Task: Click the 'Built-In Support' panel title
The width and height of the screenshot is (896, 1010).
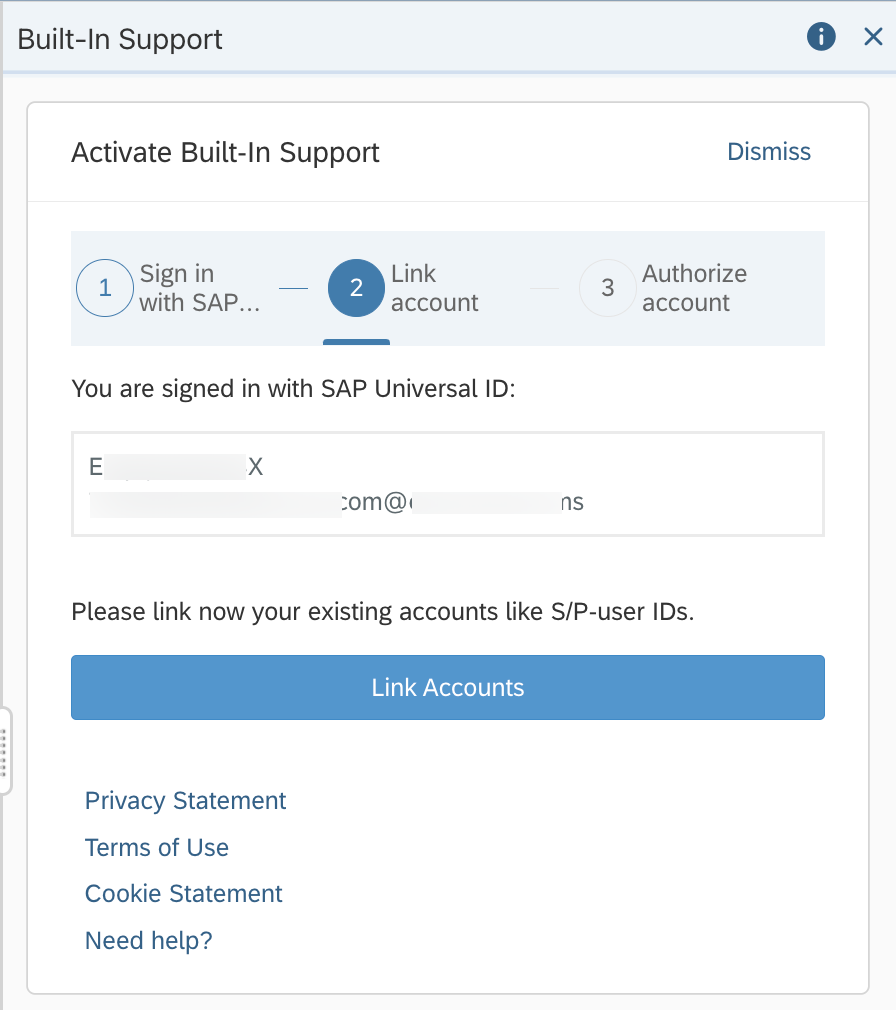Action: tap(120, 39)
